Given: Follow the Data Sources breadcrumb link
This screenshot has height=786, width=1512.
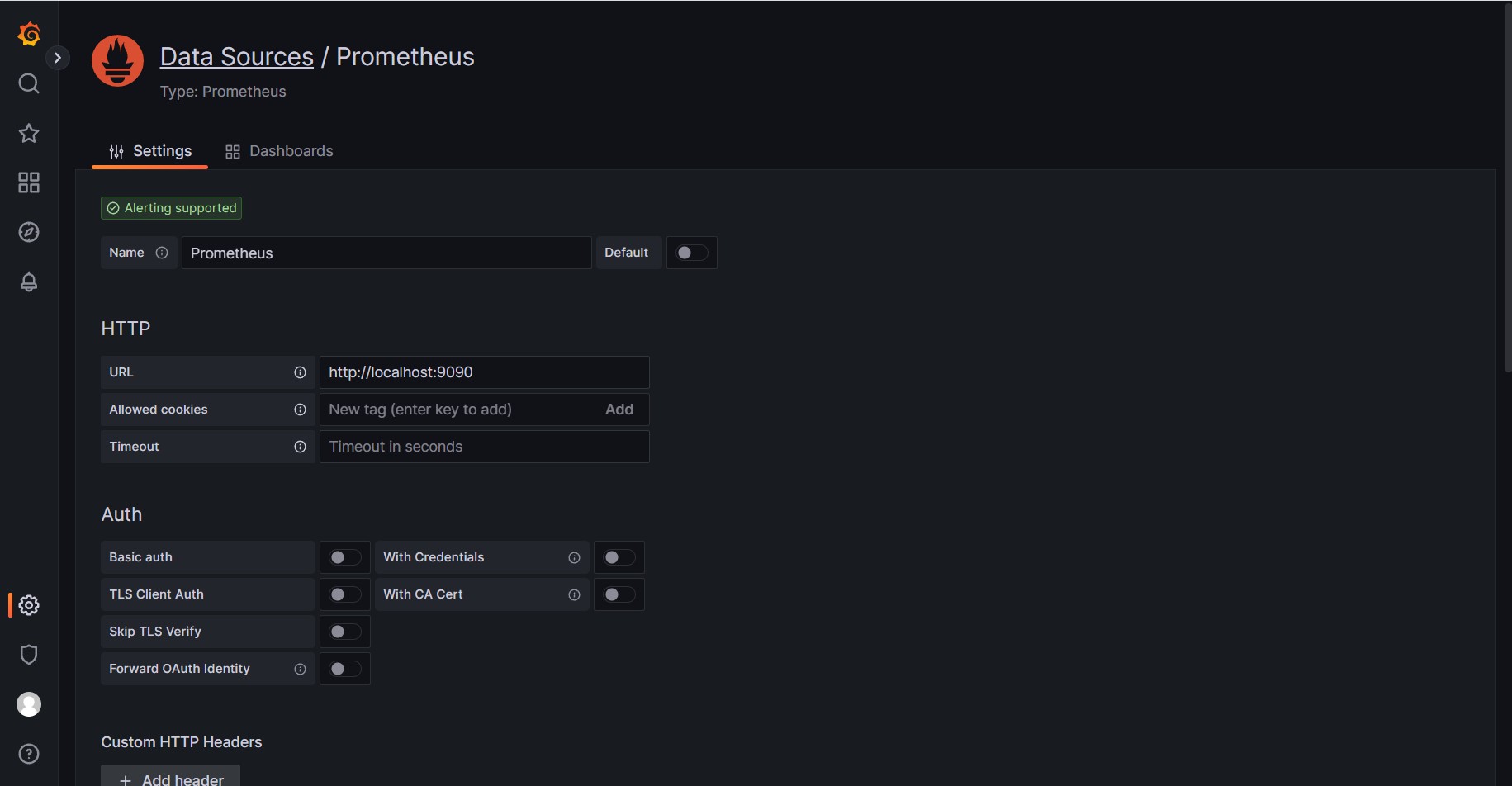Looking at the screenshot, I should pyautogui.click(x=236, y=56).
